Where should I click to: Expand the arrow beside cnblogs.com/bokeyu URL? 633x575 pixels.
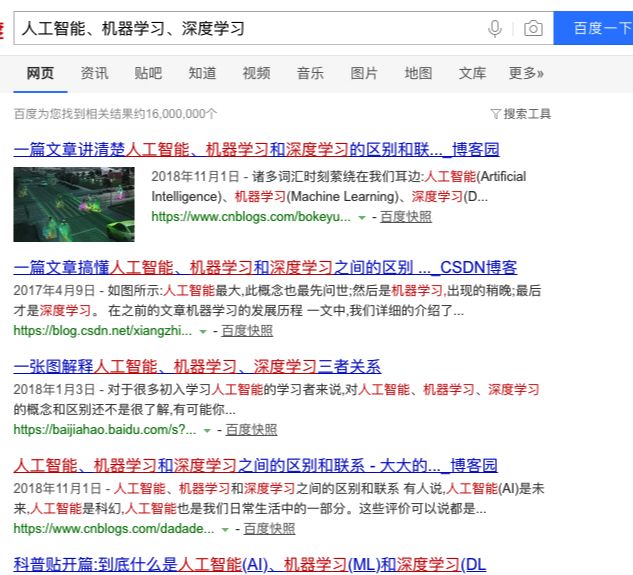pyautogui.click(x=362, y=218)
